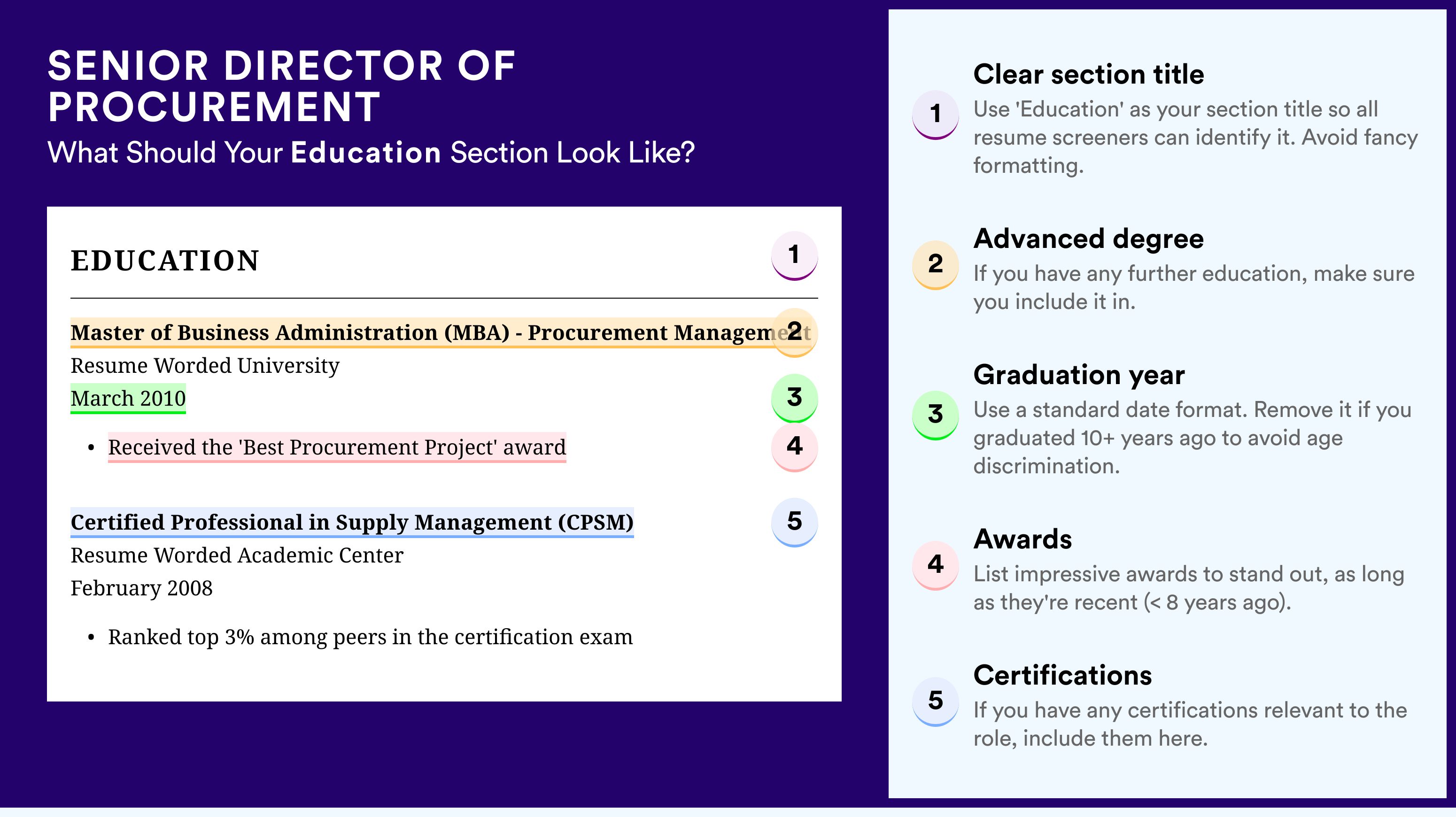Click the Clear section title heading
The height and width of the screenshot is (817, 1456).
coord(1089,74)
